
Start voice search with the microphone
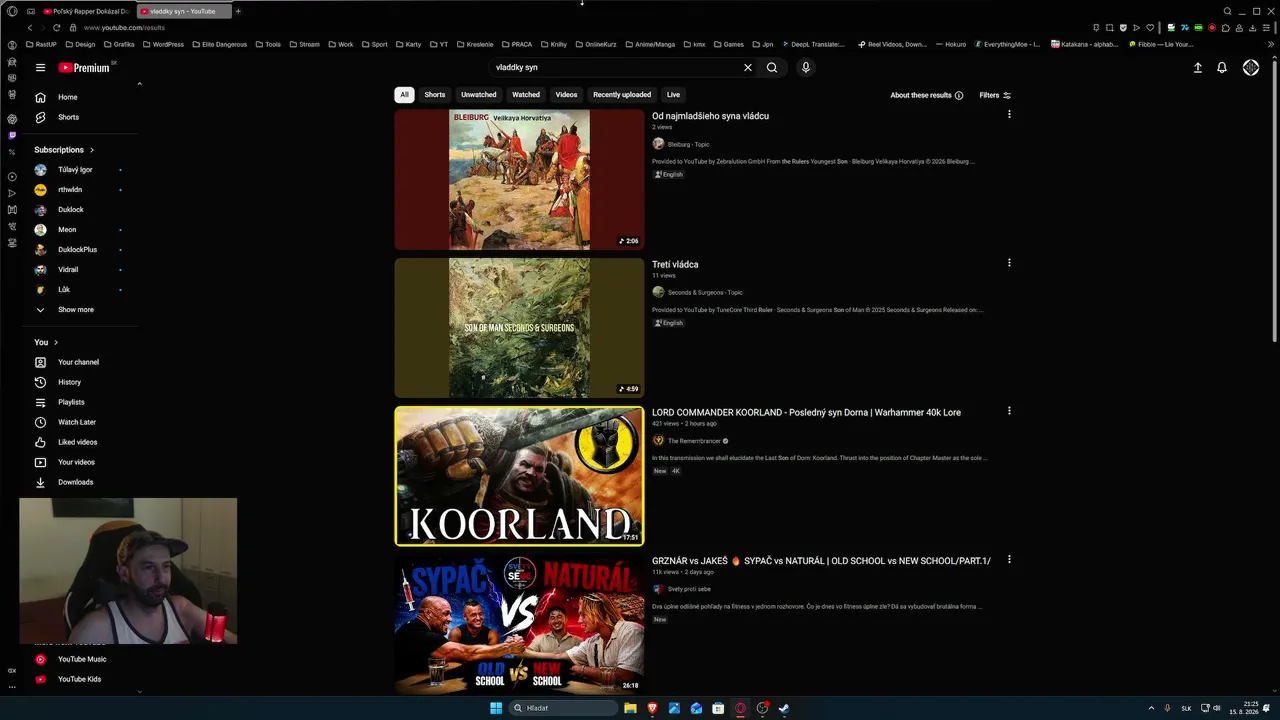pos(805,68)
